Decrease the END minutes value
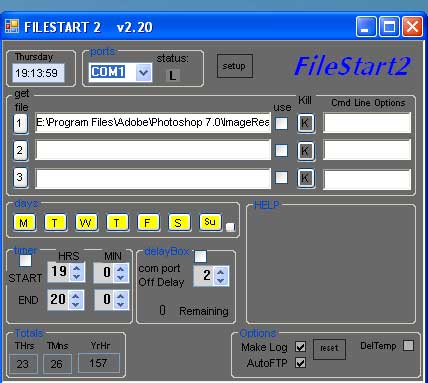Viewport: 428px width, 383px height. [121, 304]
